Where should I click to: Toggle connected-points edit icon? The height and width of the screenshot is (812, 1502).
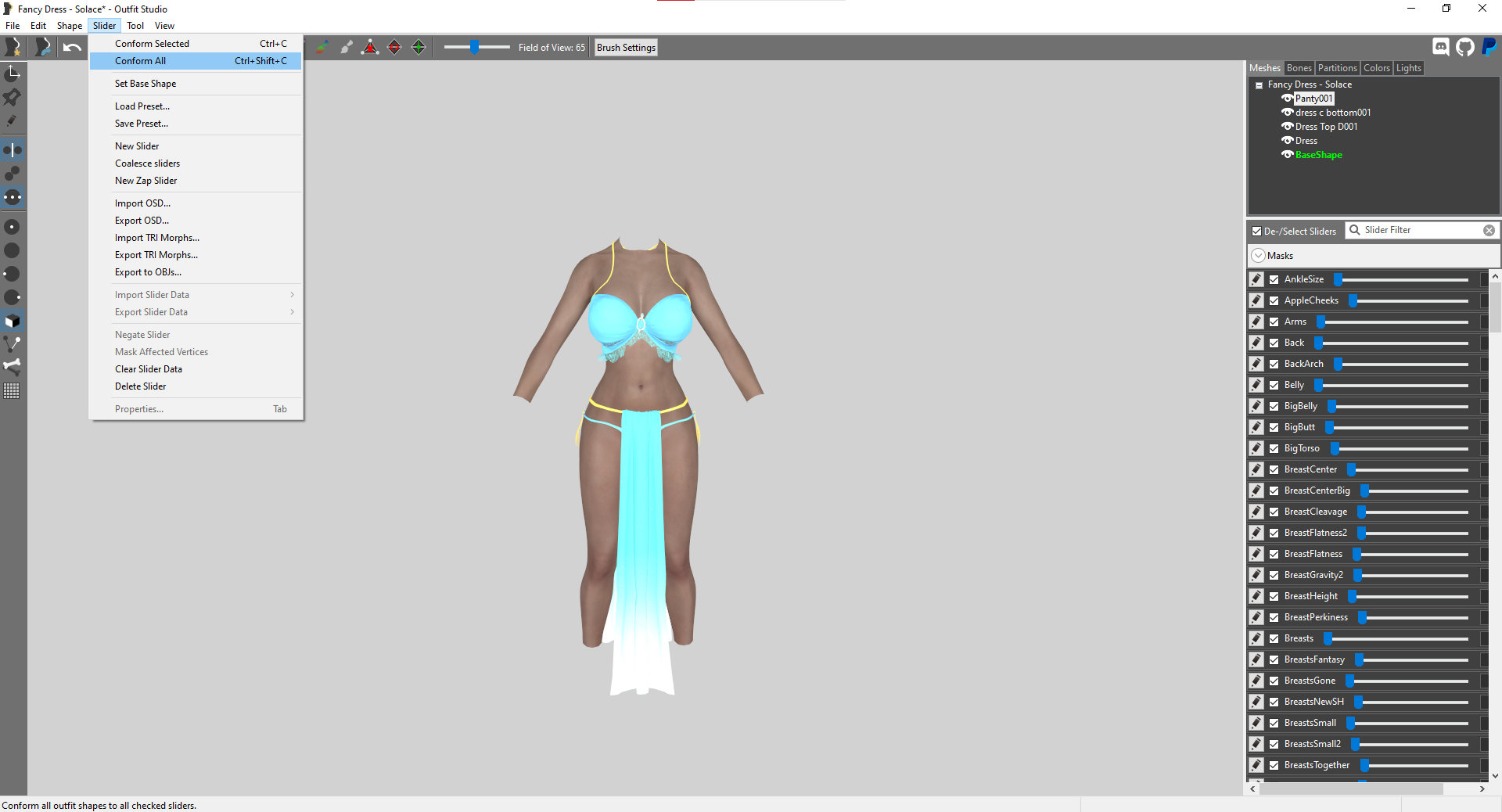coord(13,173)
